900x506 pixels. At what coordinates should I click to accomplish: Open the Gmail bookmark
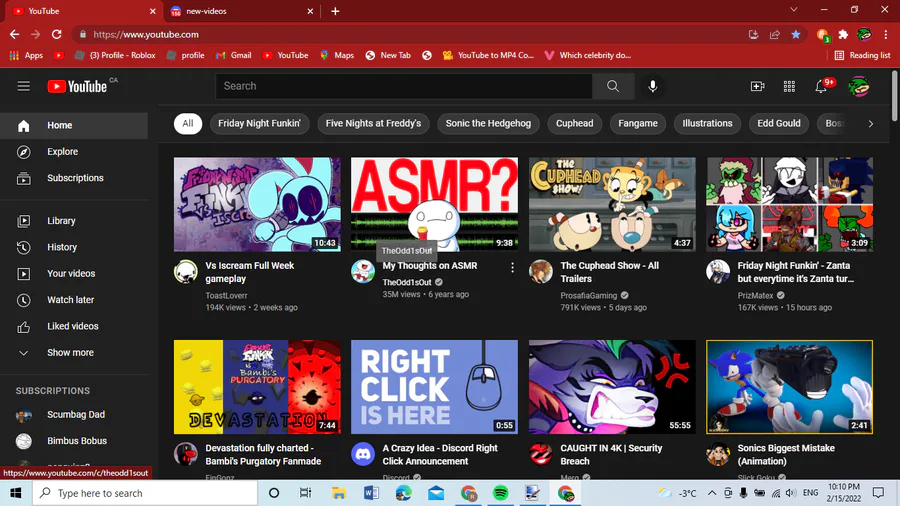tap(234, 55)
